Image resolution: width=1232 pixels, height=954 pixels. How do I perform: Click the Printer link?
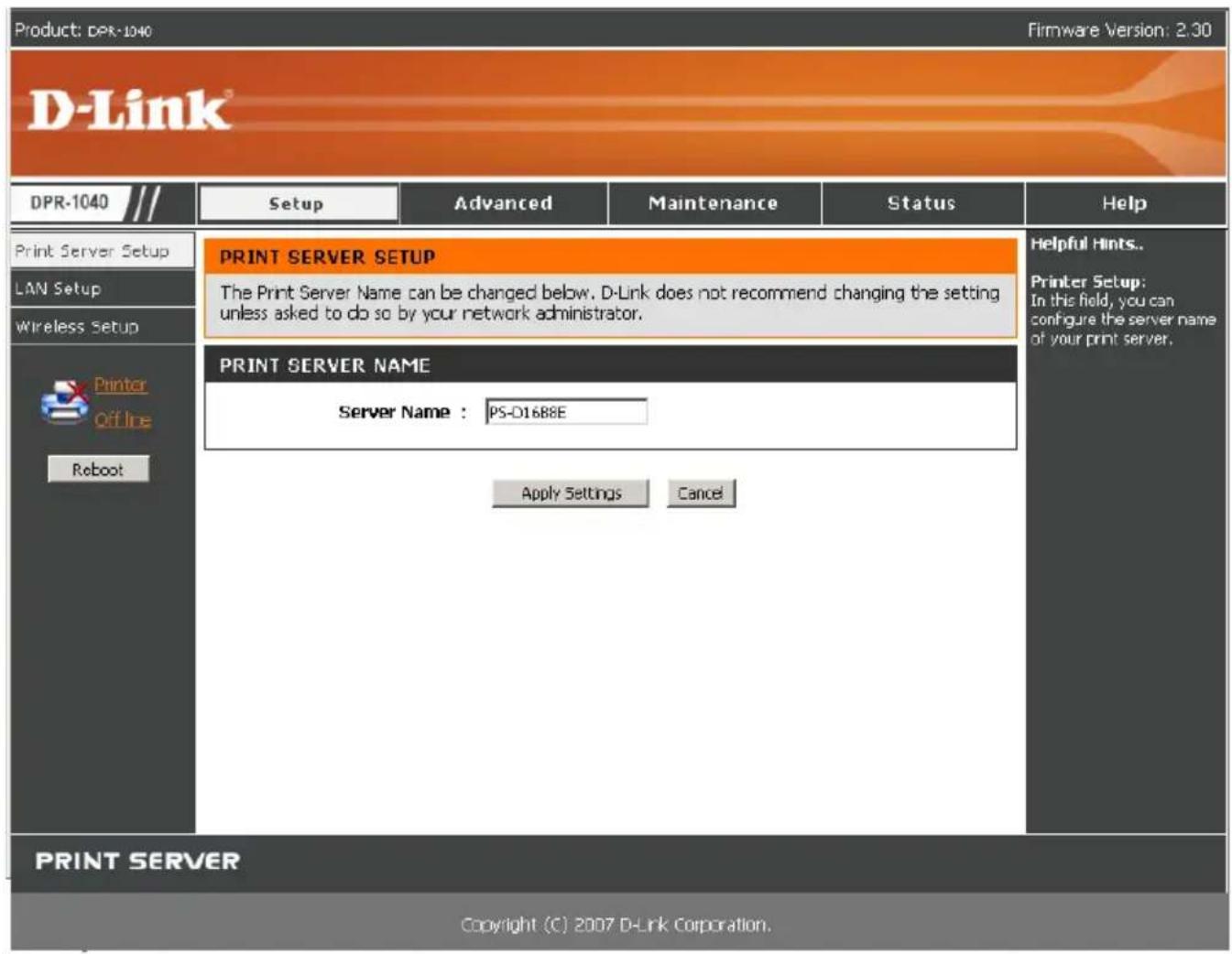tap(120, 385)
